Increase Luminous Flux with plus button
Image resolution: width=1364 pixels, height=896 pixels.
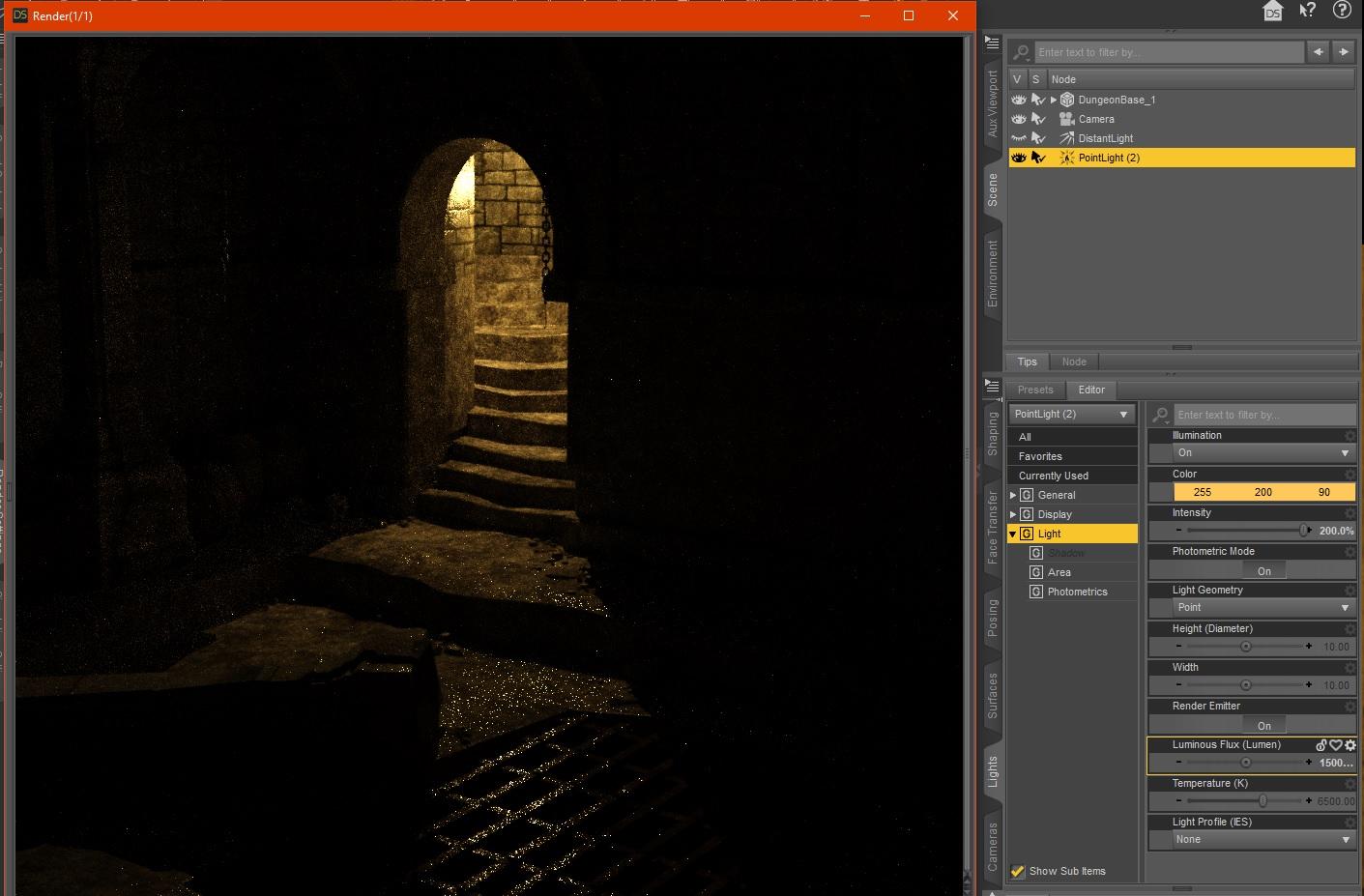point(1309,763)
